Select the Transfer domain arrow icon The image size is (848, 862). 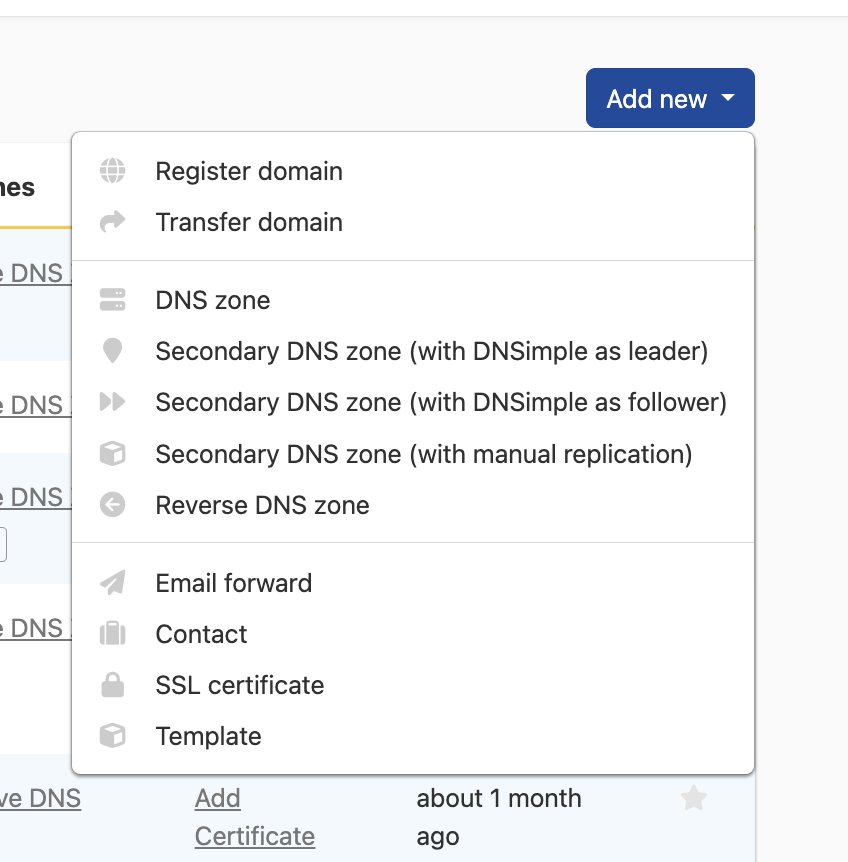pos(113,222)
